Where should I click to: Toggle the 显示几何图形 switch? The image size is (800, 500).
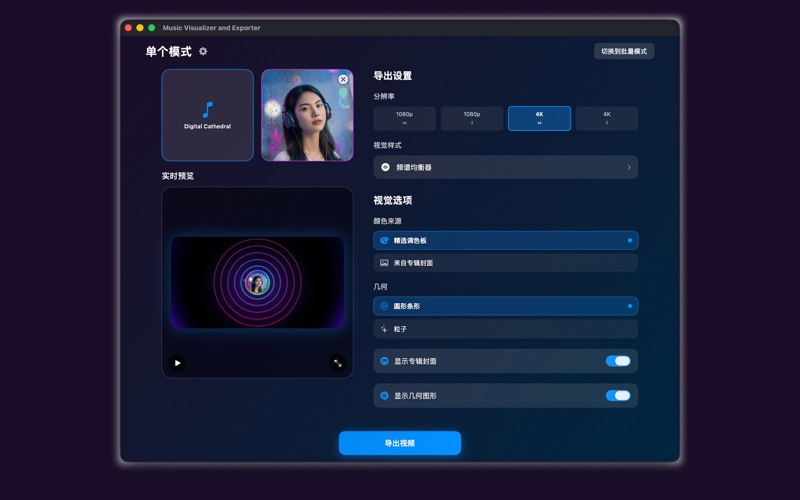tap(618, 395)
